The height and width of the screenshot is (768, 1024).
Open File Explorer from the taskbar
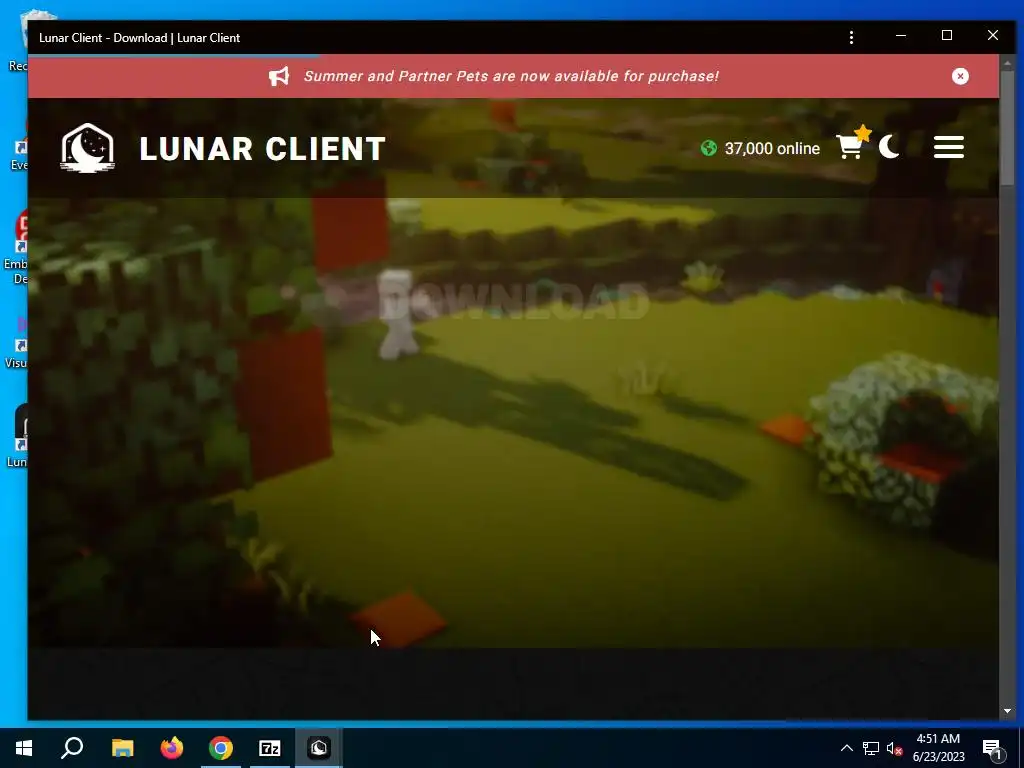click(x=122, y=748)
